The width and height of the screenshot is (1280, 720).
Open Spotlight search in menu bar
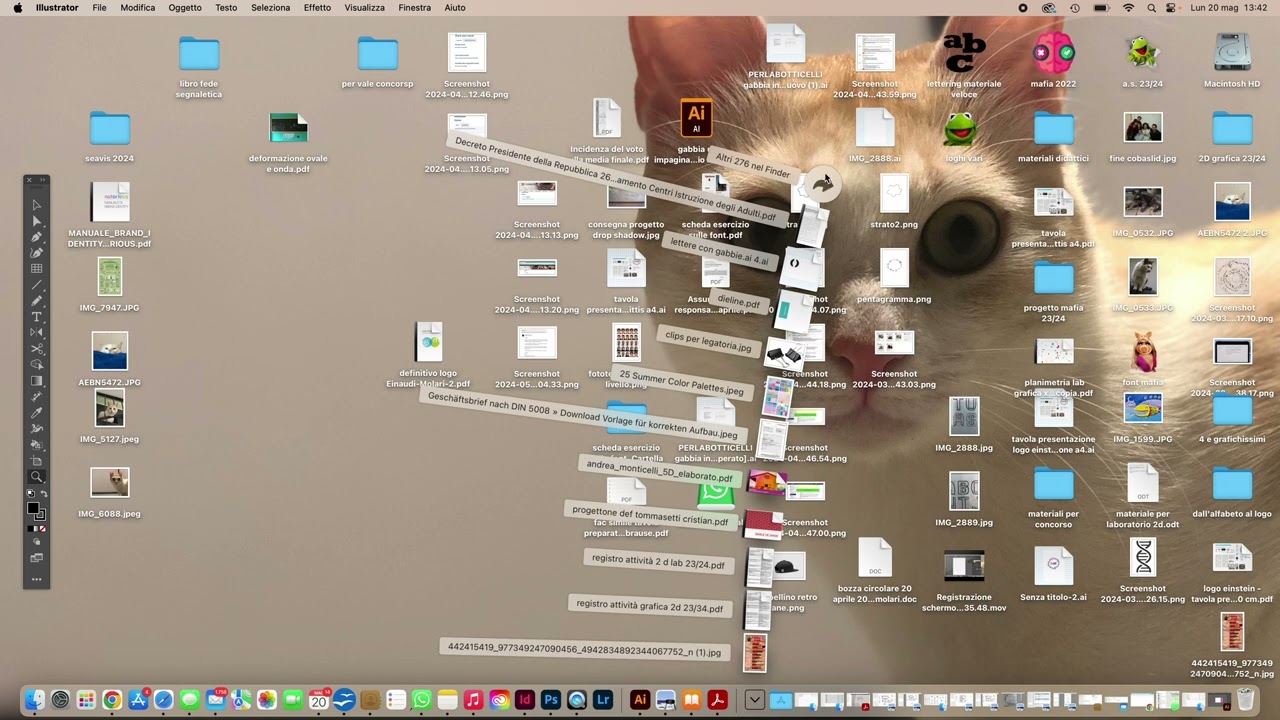(x=1152, y=7)
